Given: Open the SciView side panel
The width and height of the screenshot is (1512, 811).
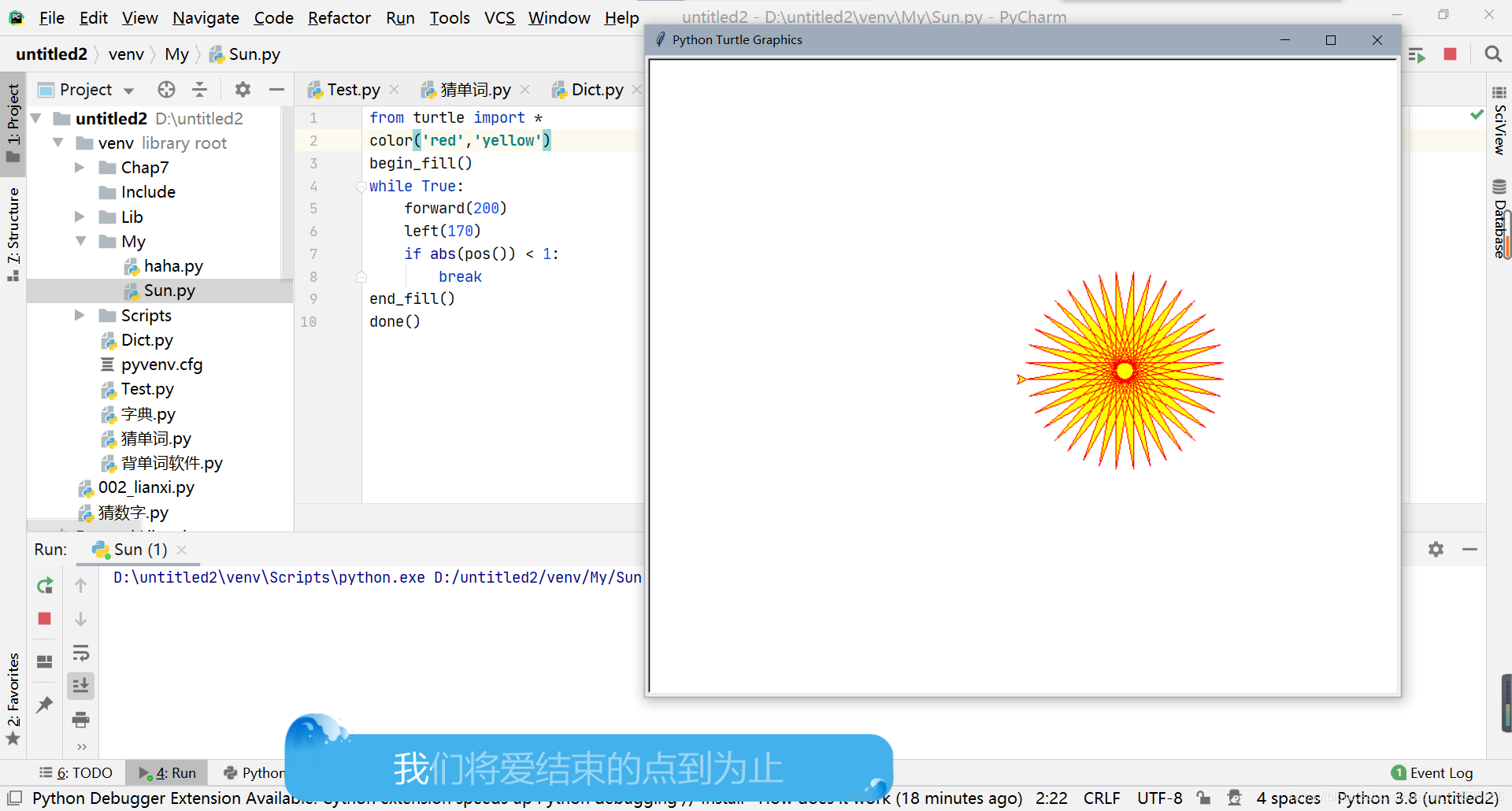Looking at the screenshot, I should (x=1499, y=126).
